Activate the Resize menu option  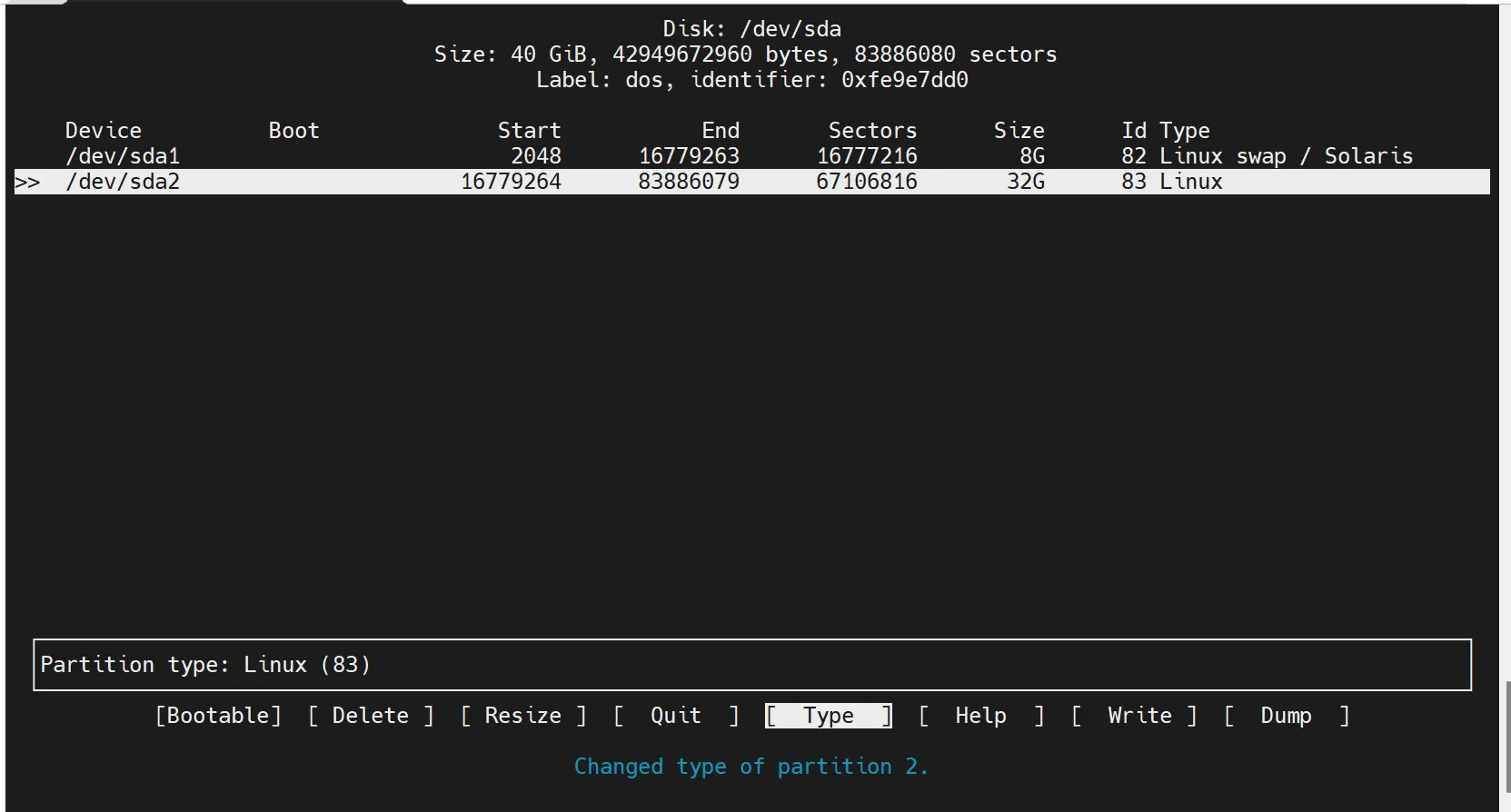point(523,716)
